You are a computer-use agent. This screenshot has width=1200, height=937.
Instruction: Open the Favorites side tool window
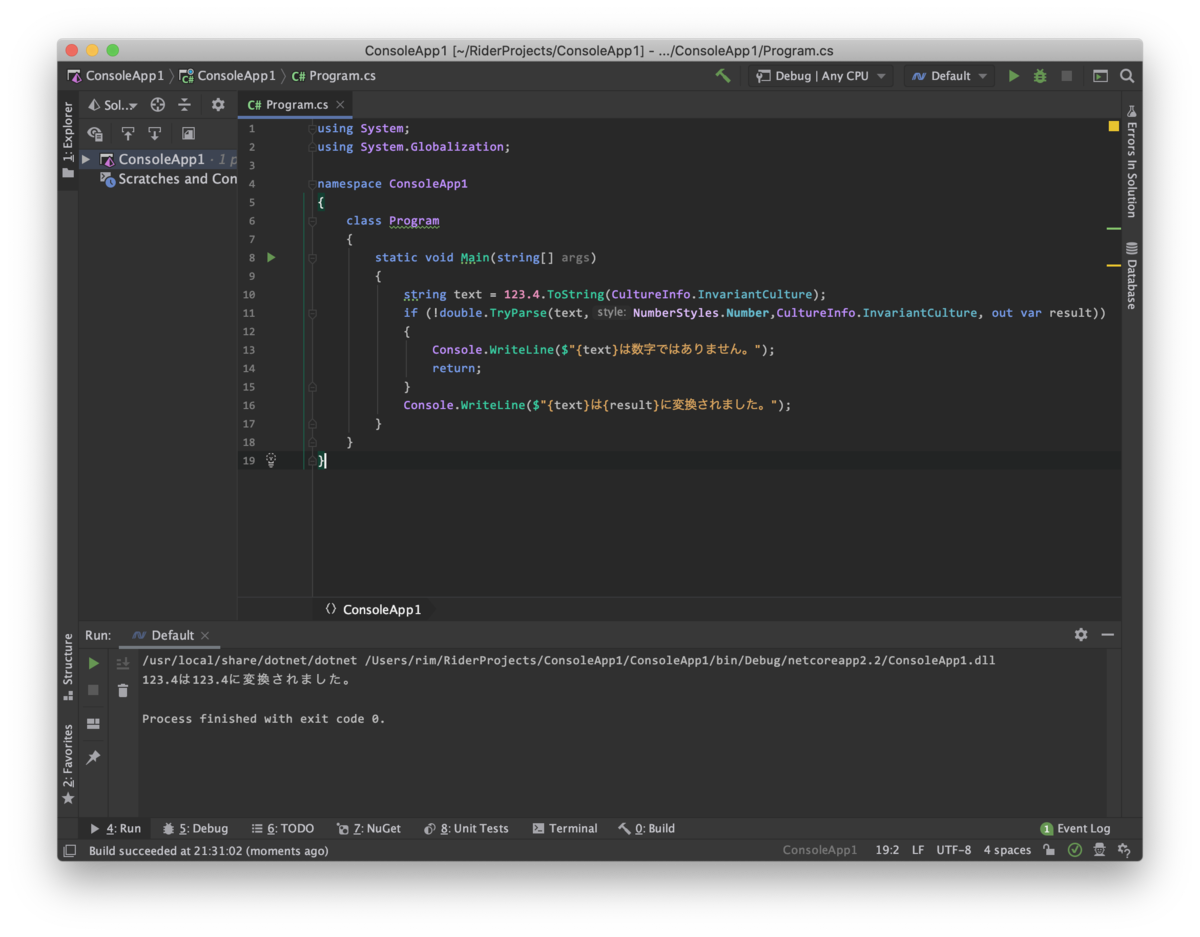pos(68,765)
